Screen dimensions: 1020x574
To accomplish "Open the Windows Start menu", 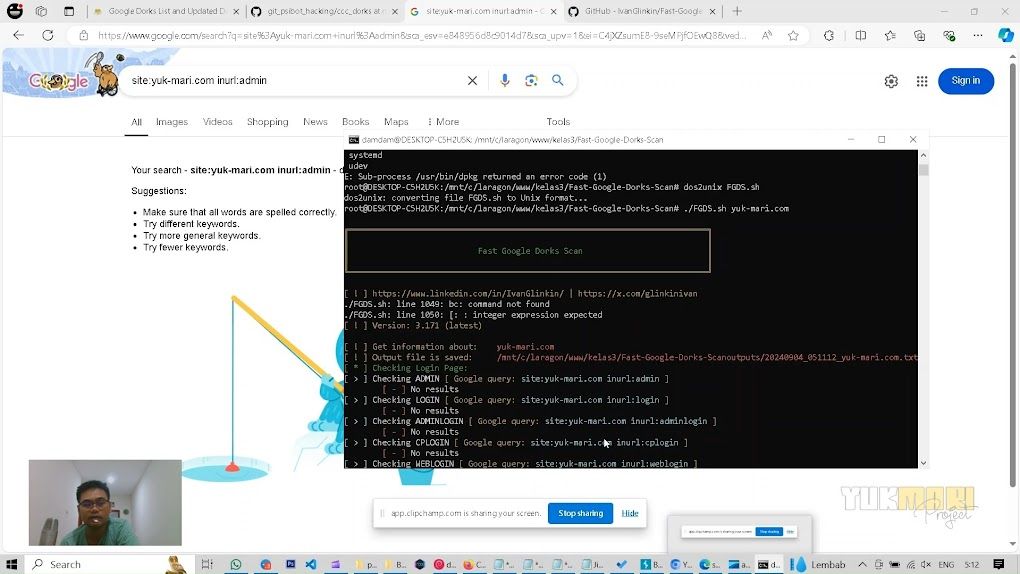I will coord(11,564).
